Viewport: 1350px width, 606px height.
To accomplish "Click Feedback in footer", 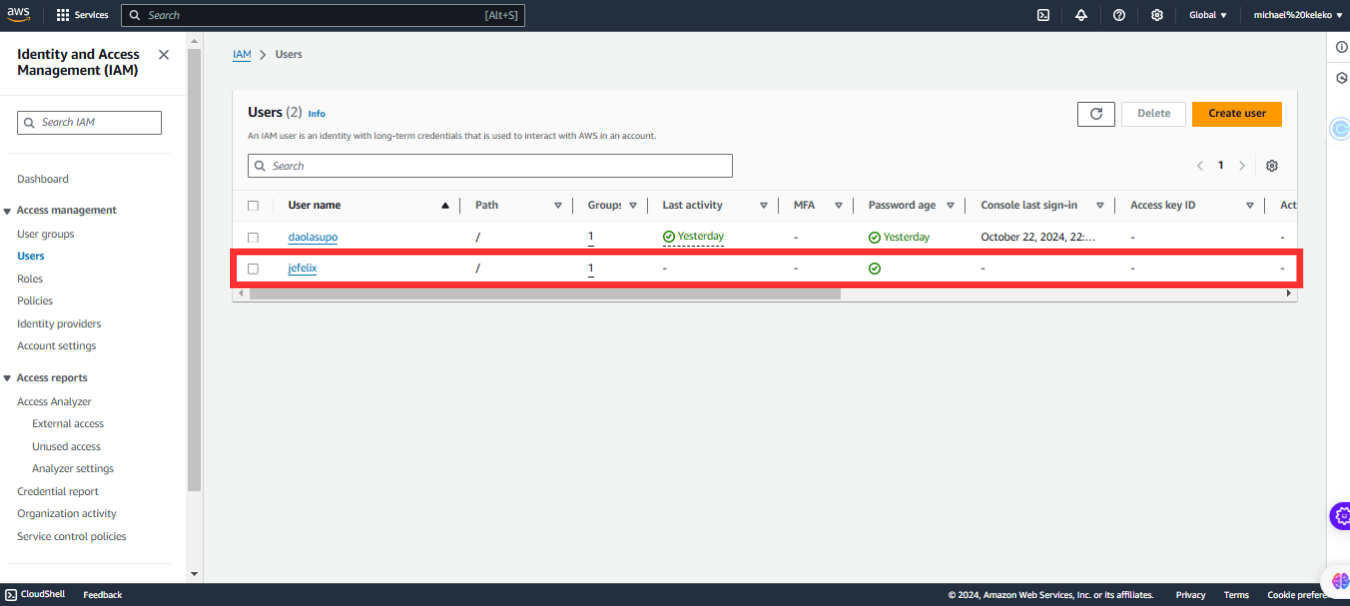I will [x=102, y=595].
